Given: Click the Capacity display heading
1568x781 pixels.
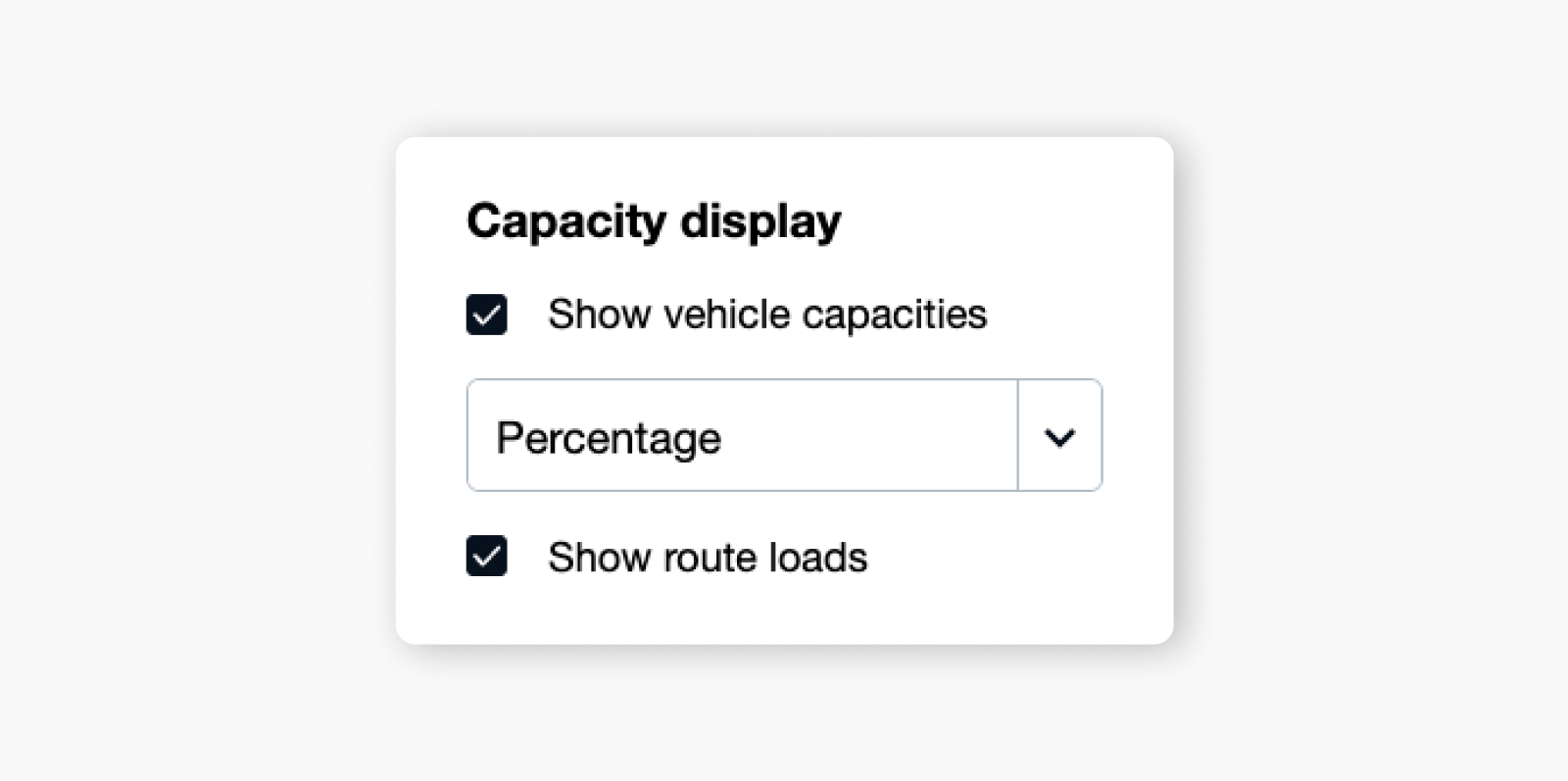Looking at the screenshot, I should pyautogui.click(x=655, y=220).
